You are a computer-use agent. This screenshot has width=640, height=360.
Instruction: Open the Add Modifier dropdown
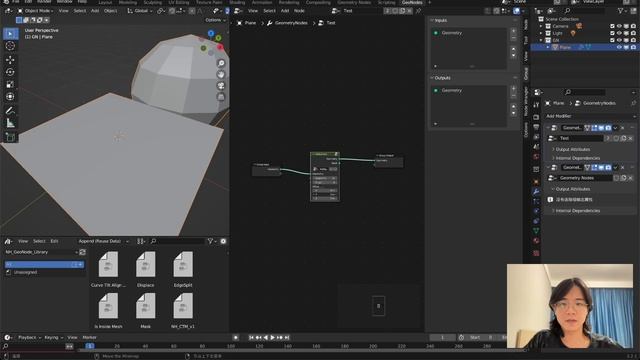pyautogui.click(x=590, y=116)
